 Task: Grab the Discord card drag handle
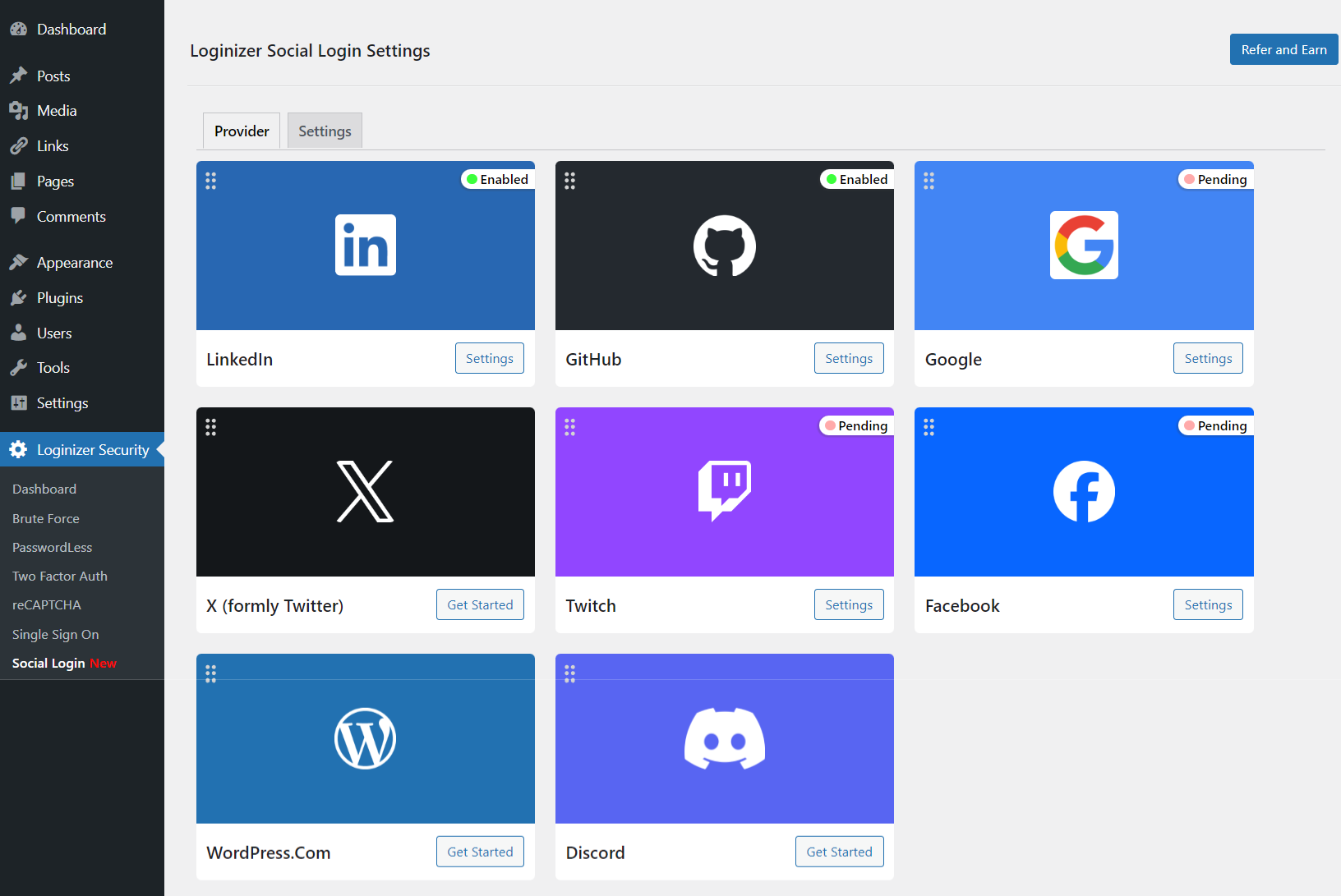point(570,674)
